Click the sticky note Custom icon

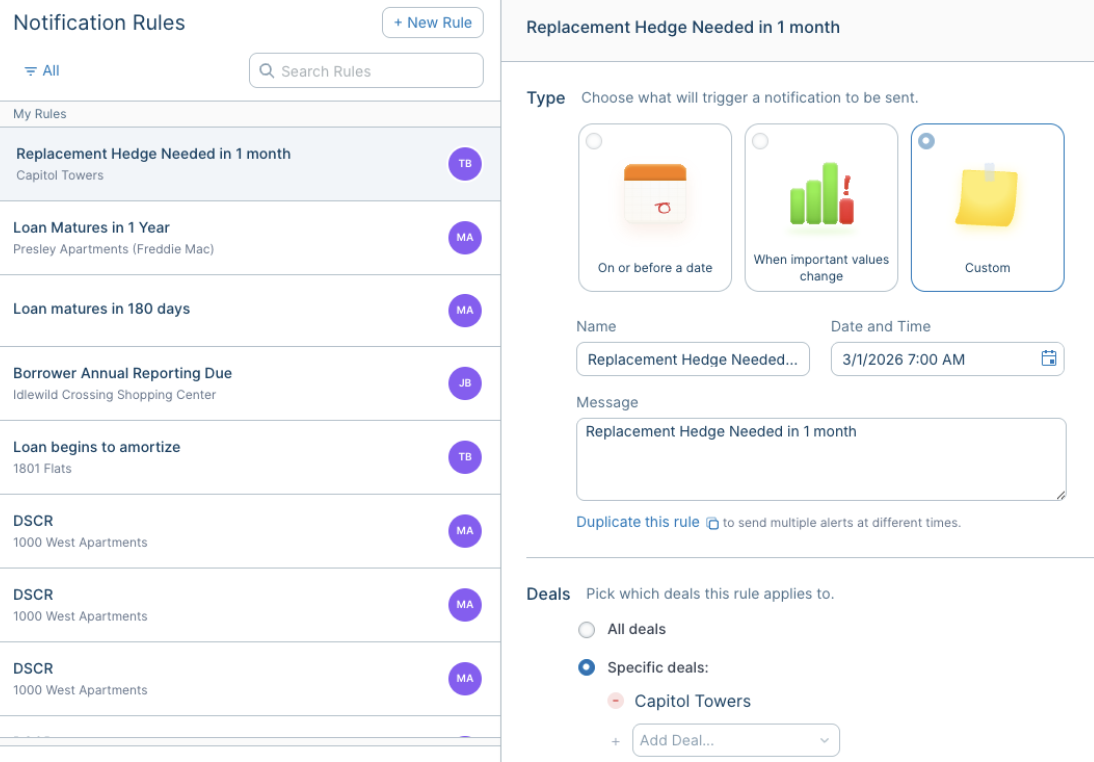pyautogui.click(x=986, y=197)
